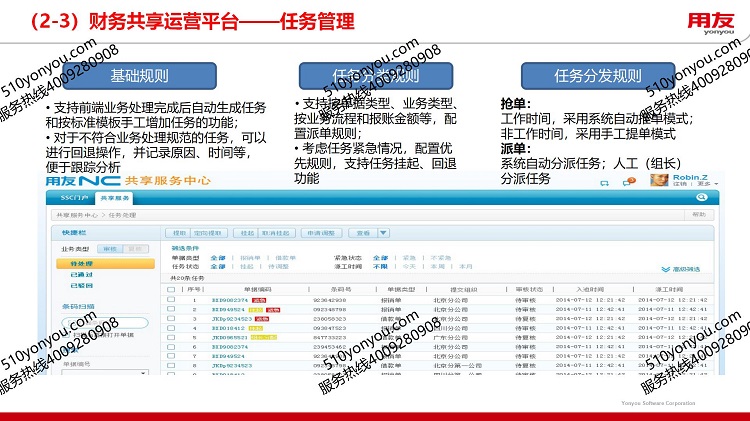Check the checkbox for row 3
This screenshot has height=421, width=750.
click(x=169, y=318)
